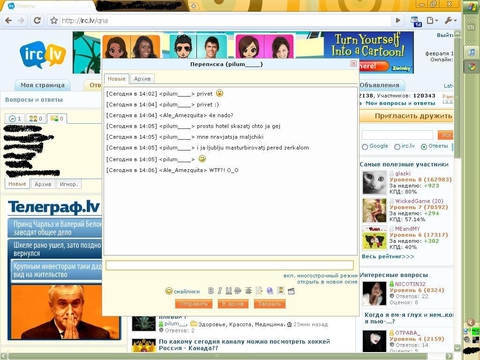
Task: Click the site search input field
Action: pyautogui.click(x=397, y=135)
